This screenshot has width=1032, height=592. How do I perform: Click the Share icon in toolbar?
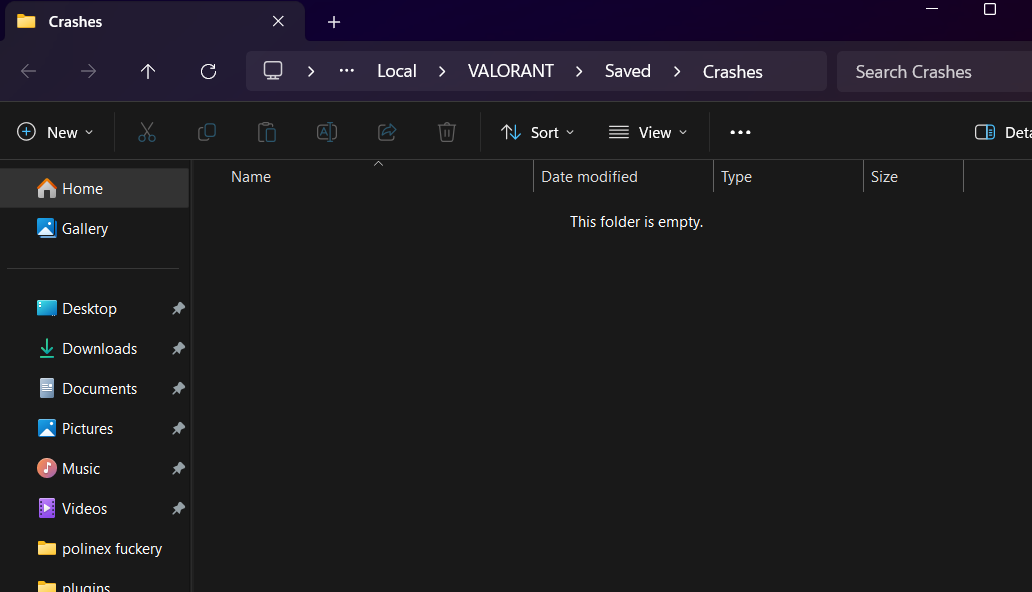(x=387, y=132)
